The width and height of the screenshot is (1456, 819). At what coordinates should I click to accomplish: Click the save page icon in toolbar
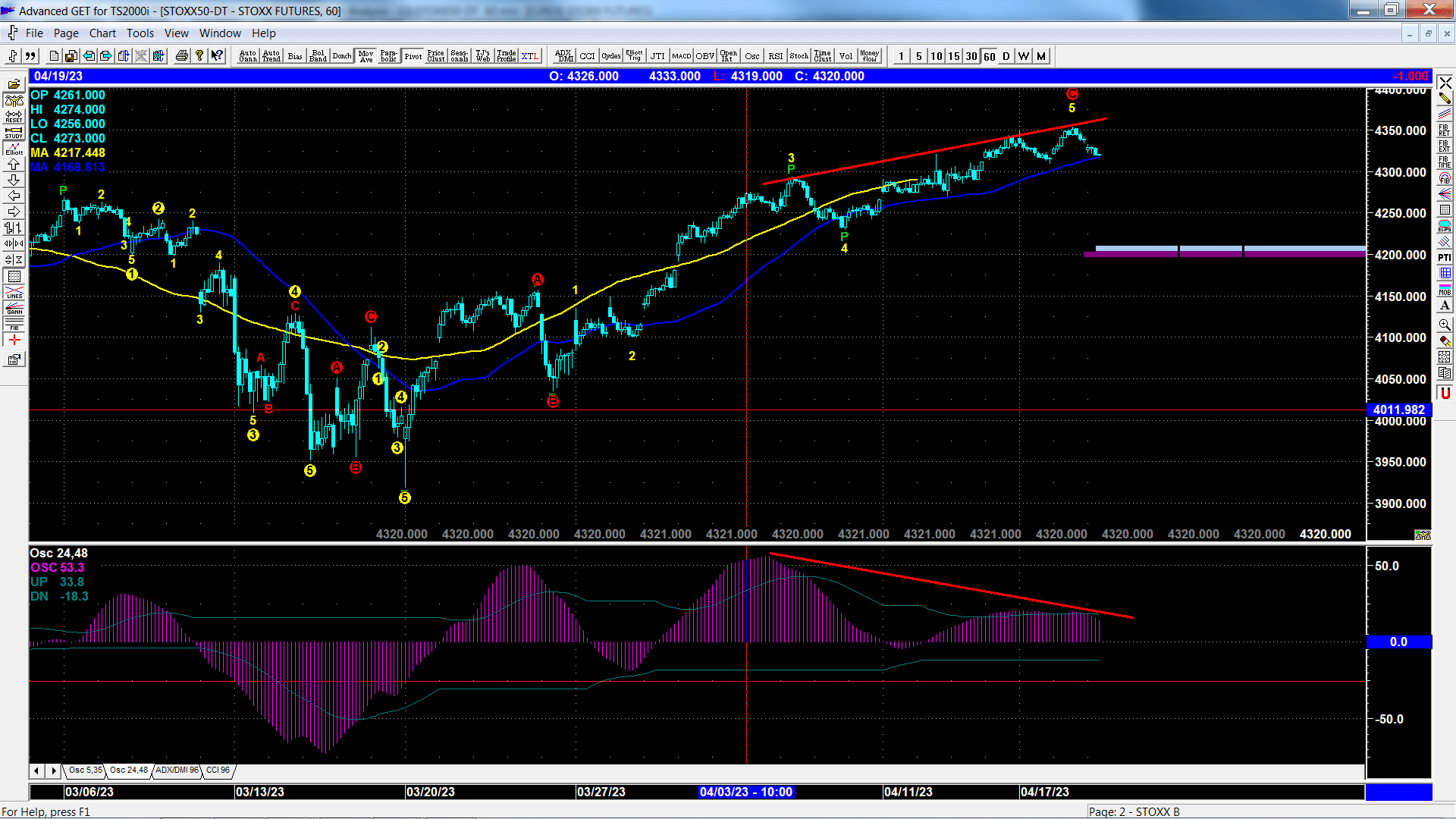tap(71, 55)
